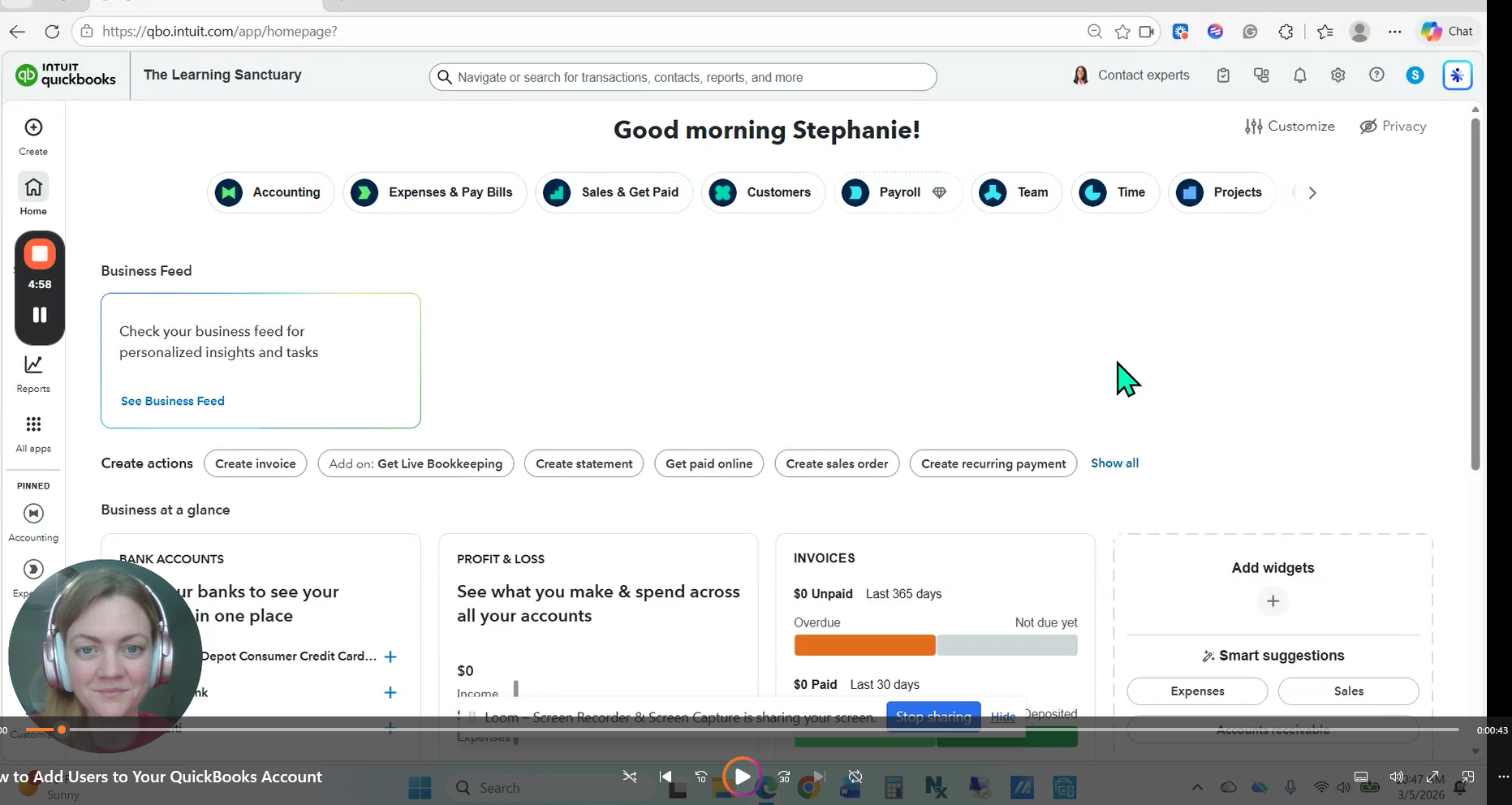Reload the page with refresh icon

pos(52,32)
